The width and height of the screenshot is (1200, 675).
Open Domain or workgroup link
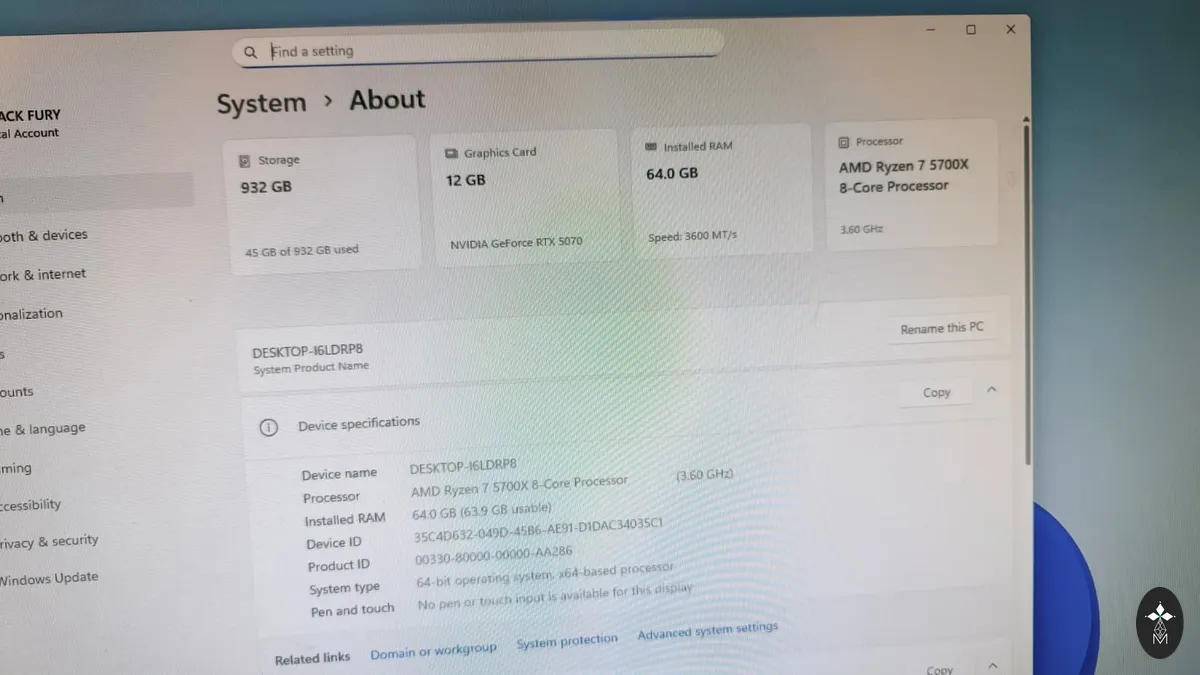click(x=433, y=651)
